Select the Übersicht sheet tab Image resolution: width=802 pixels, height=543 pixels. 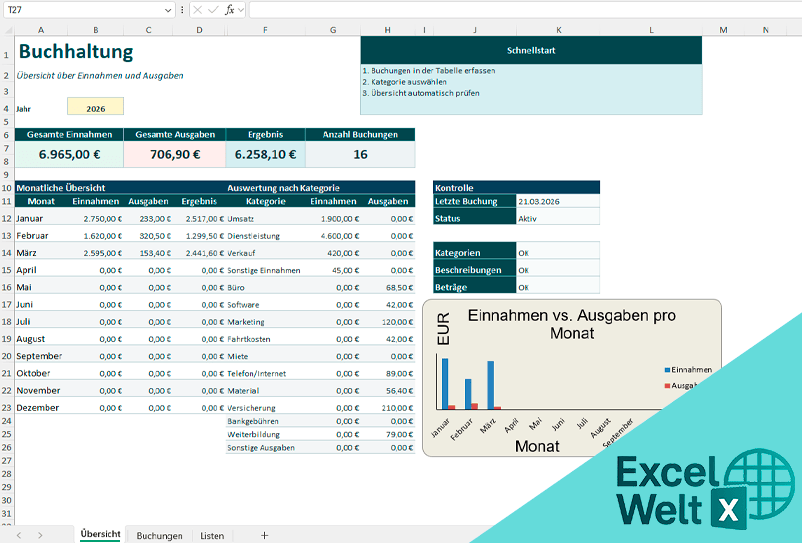(100, 535)
